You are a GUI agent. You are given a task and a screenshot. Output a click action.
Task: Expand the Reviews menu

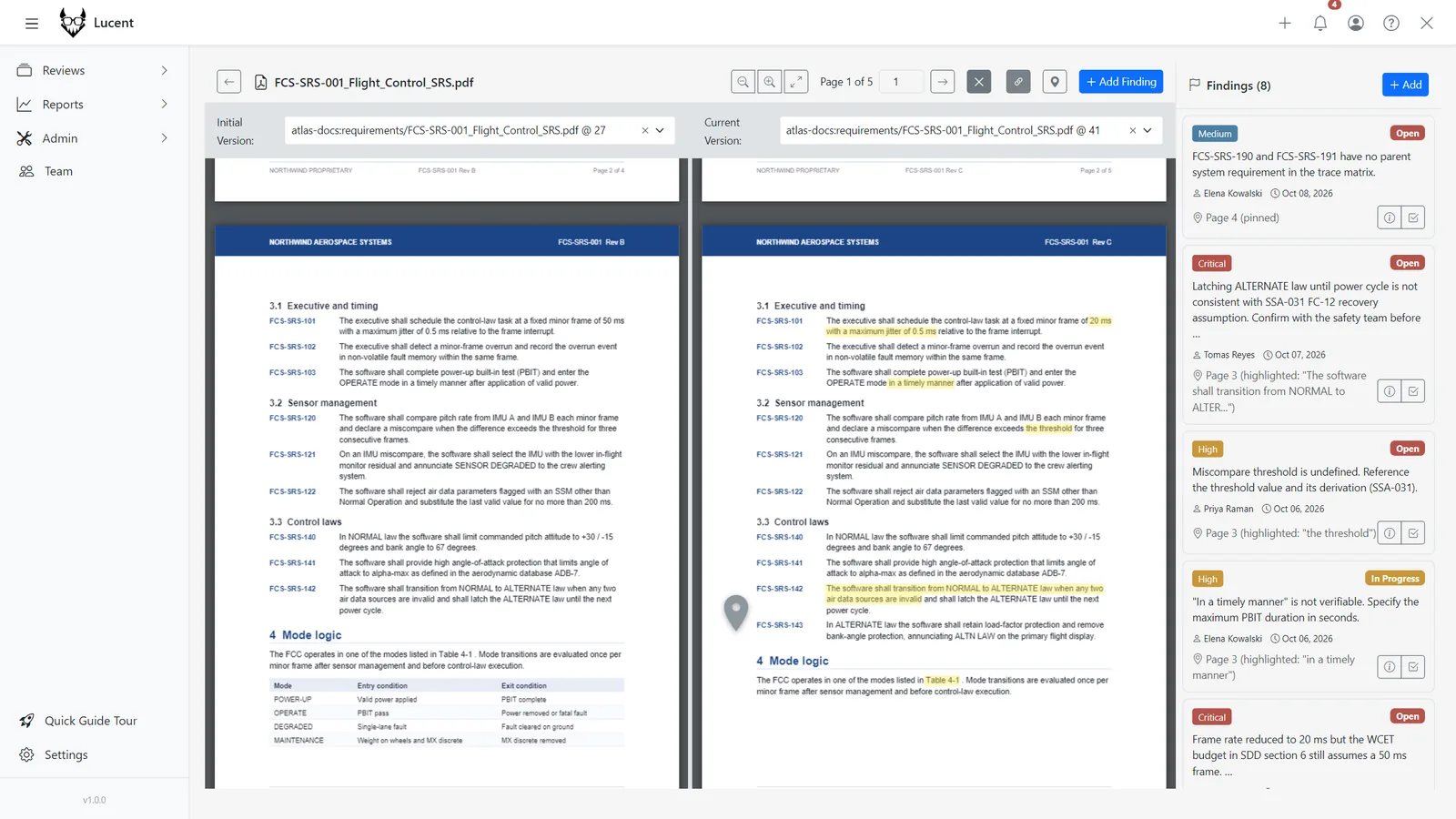tap(165, 70)
